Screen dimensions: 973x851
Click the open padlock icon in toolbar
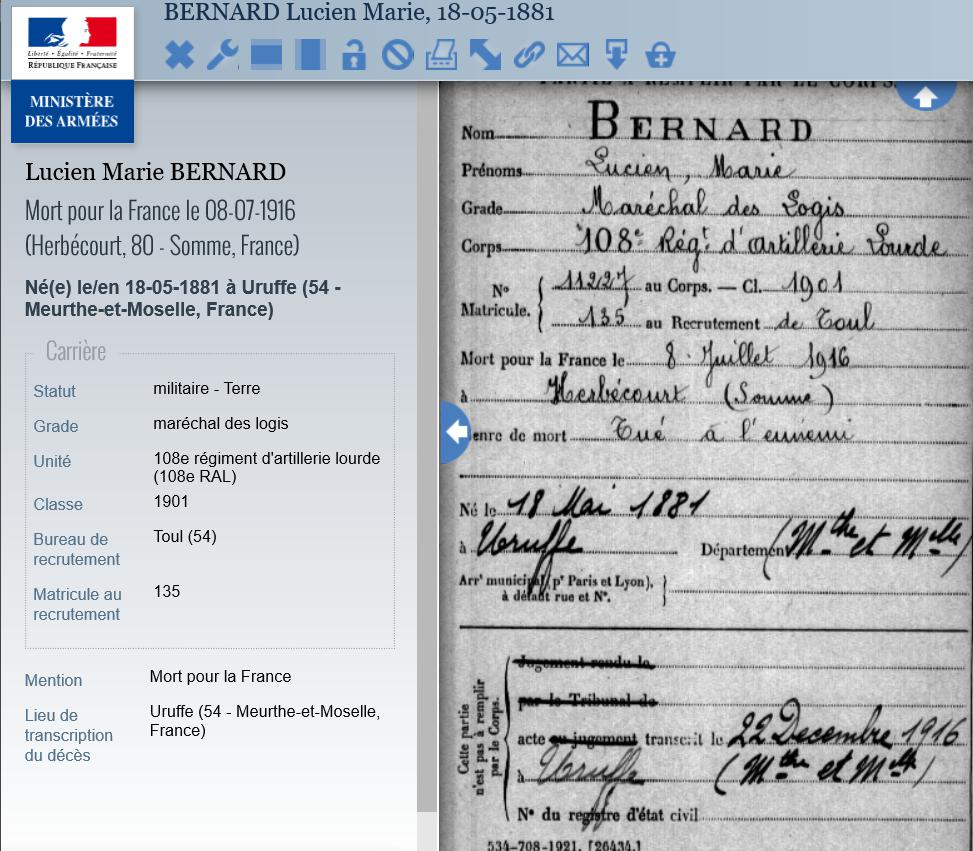tap(354, 55)
